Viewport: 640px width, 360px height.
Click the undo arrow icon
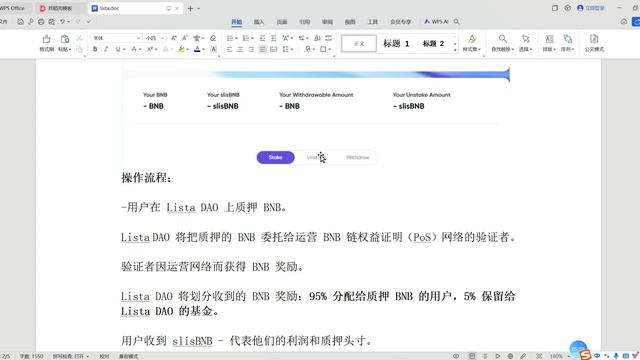(x=62, y=22)
